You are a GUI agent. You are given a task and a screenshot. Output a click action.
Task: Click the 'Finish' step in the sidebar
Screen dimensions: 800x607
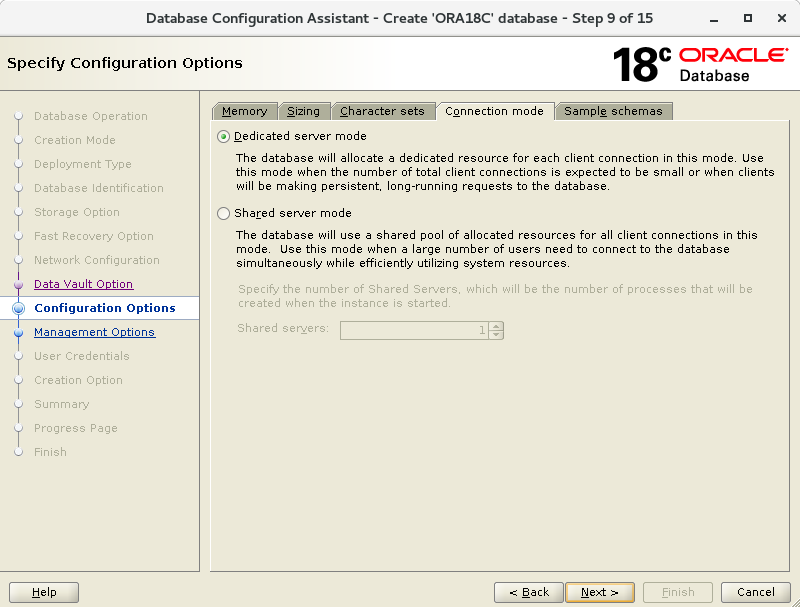coord(51,452)
